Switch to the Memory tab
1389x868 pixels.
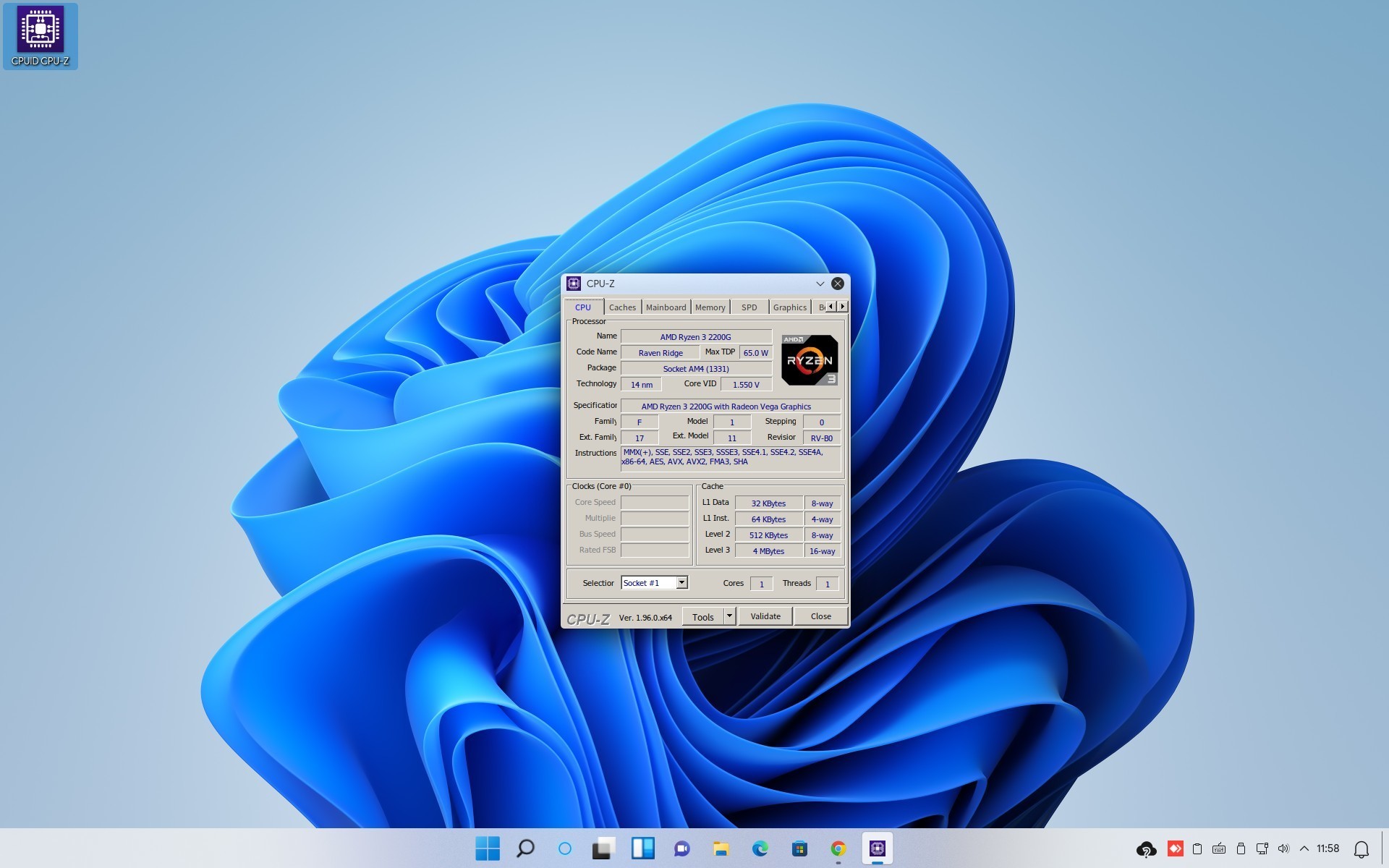click(710, 307)
